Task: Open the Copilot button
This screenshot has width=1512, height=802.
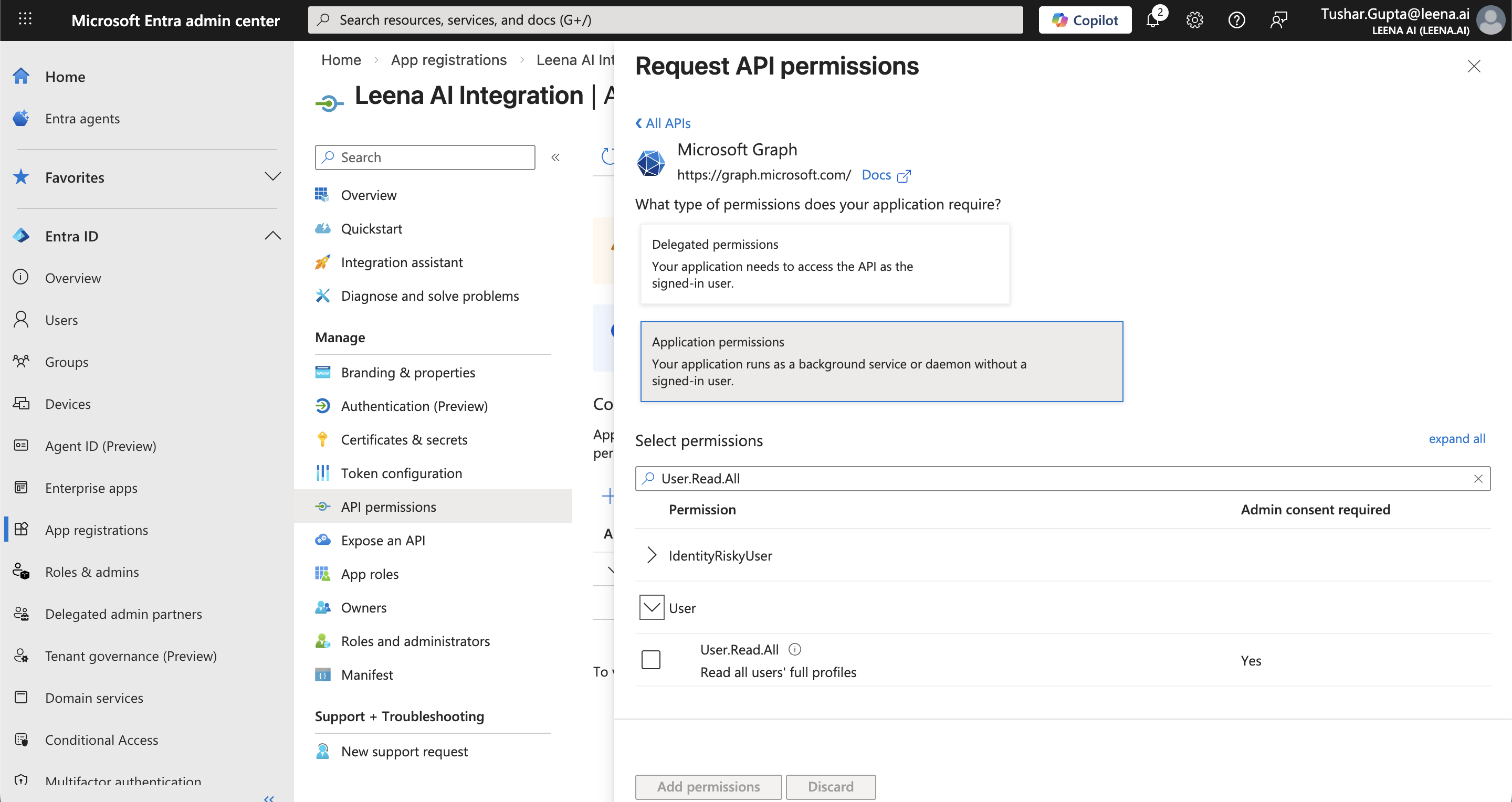Action: pos(1085,20)
